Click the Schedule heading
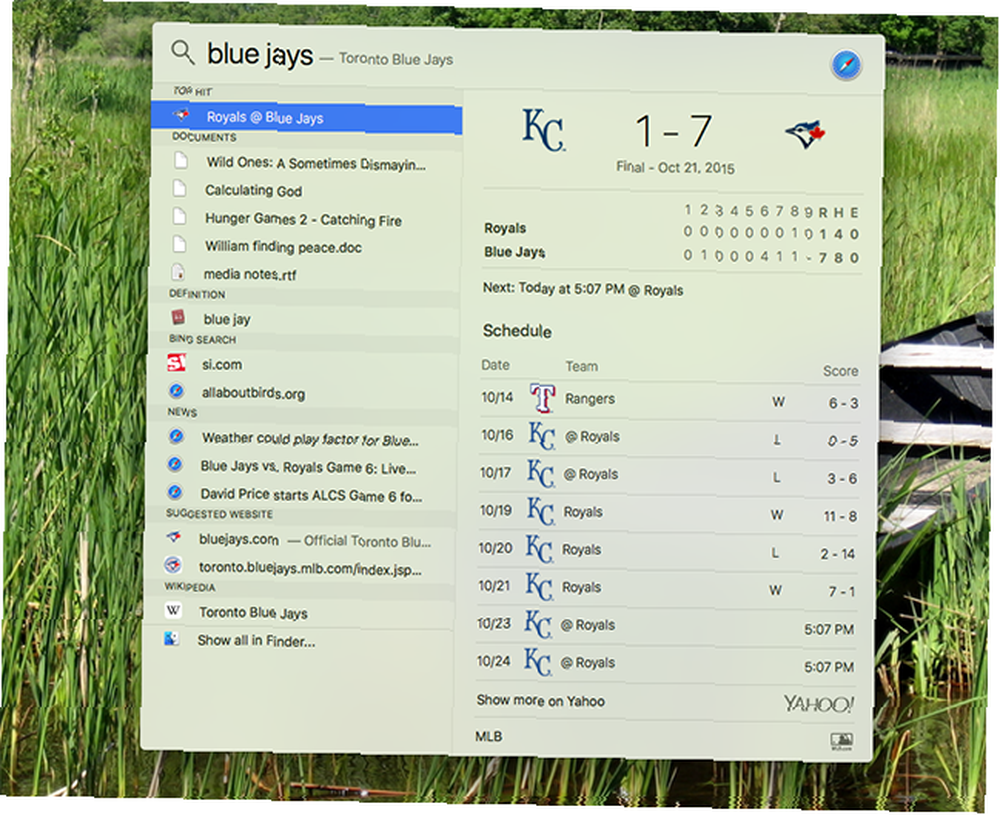This screenshot has width=1000, height=815. [517, 331]
